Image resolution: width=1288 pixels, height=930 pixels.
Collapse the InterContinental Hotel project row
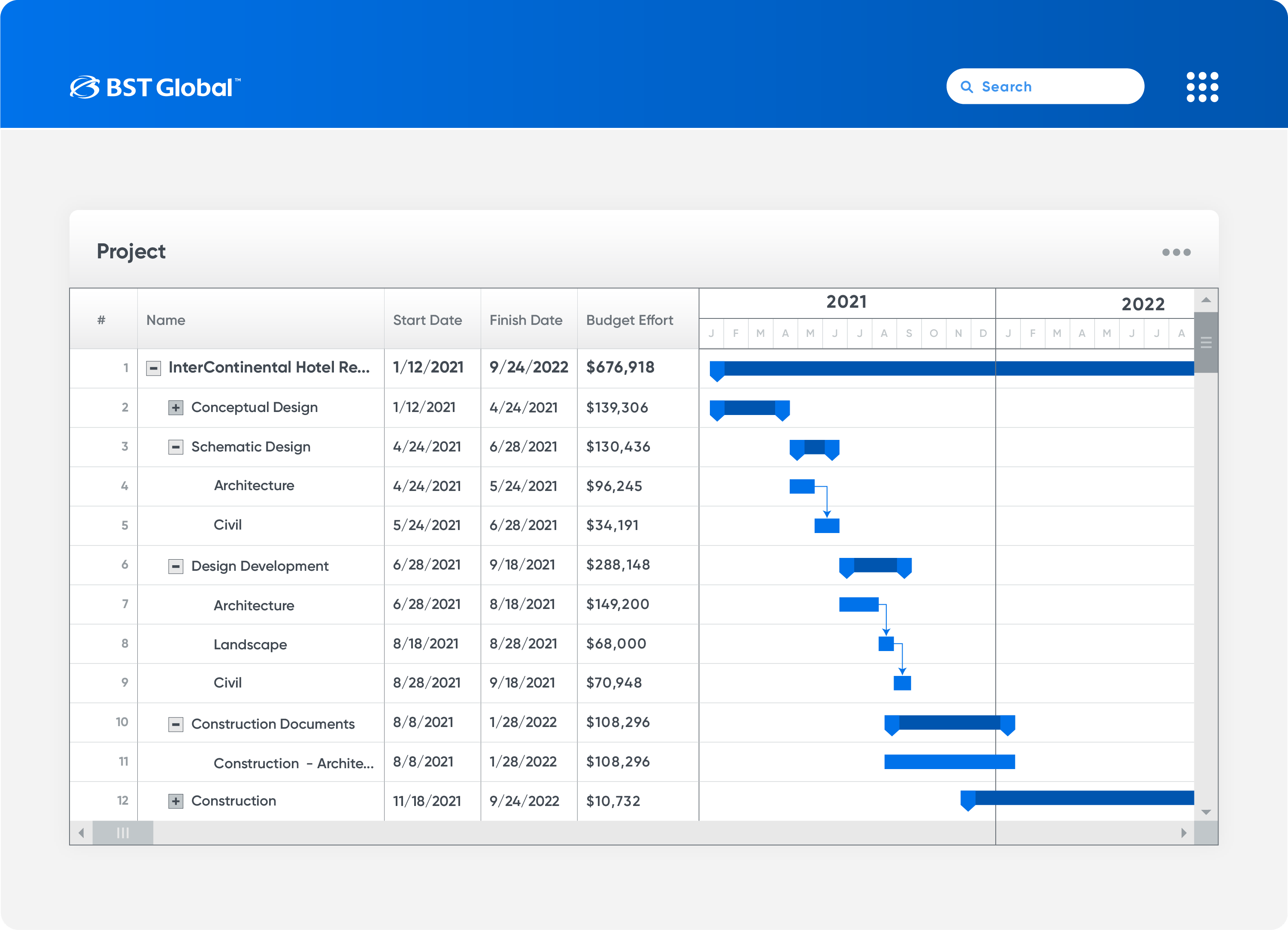coord(153,368)
